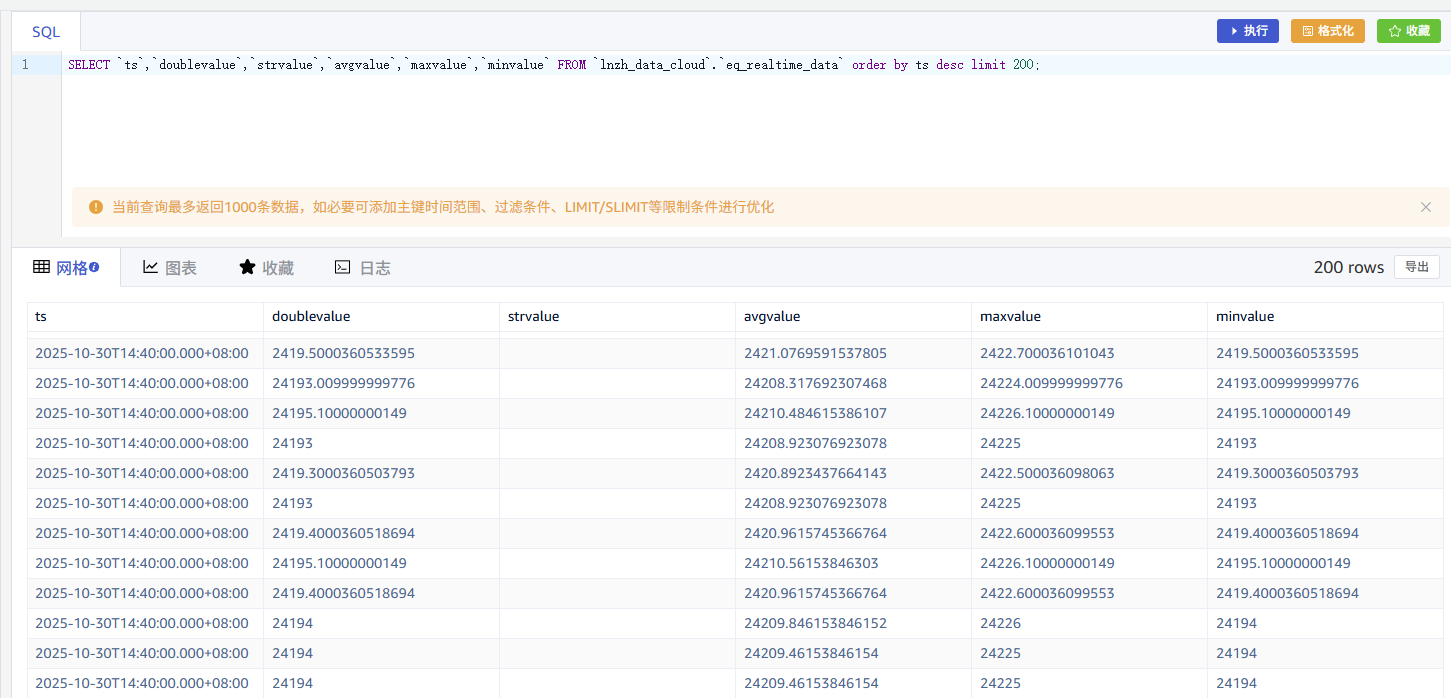The height and width of the screenshot is (698, 1451).
Task: Click the 导出 export button
Action: (x=1416, y=267)
